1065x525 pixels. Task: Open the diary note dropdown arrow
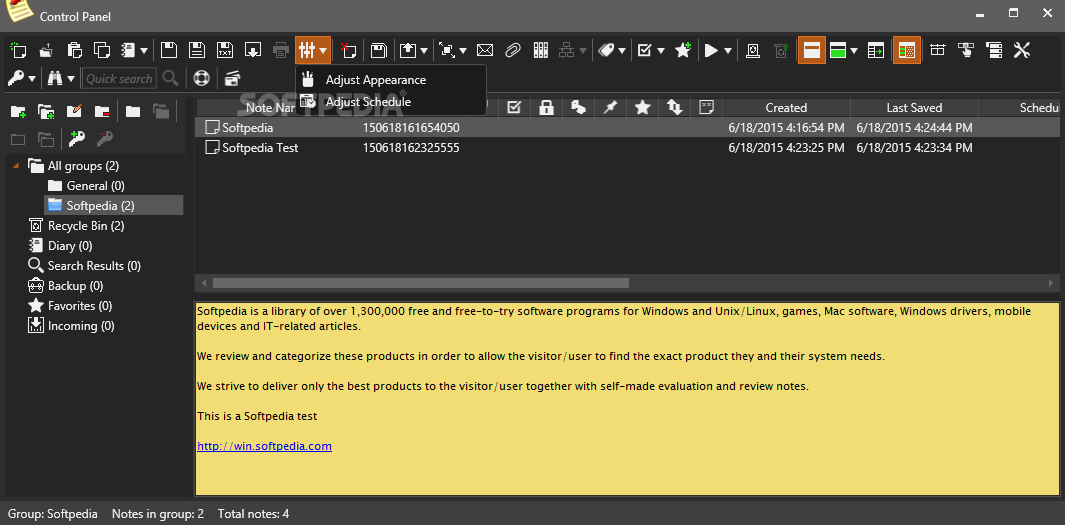click(144, 50)
